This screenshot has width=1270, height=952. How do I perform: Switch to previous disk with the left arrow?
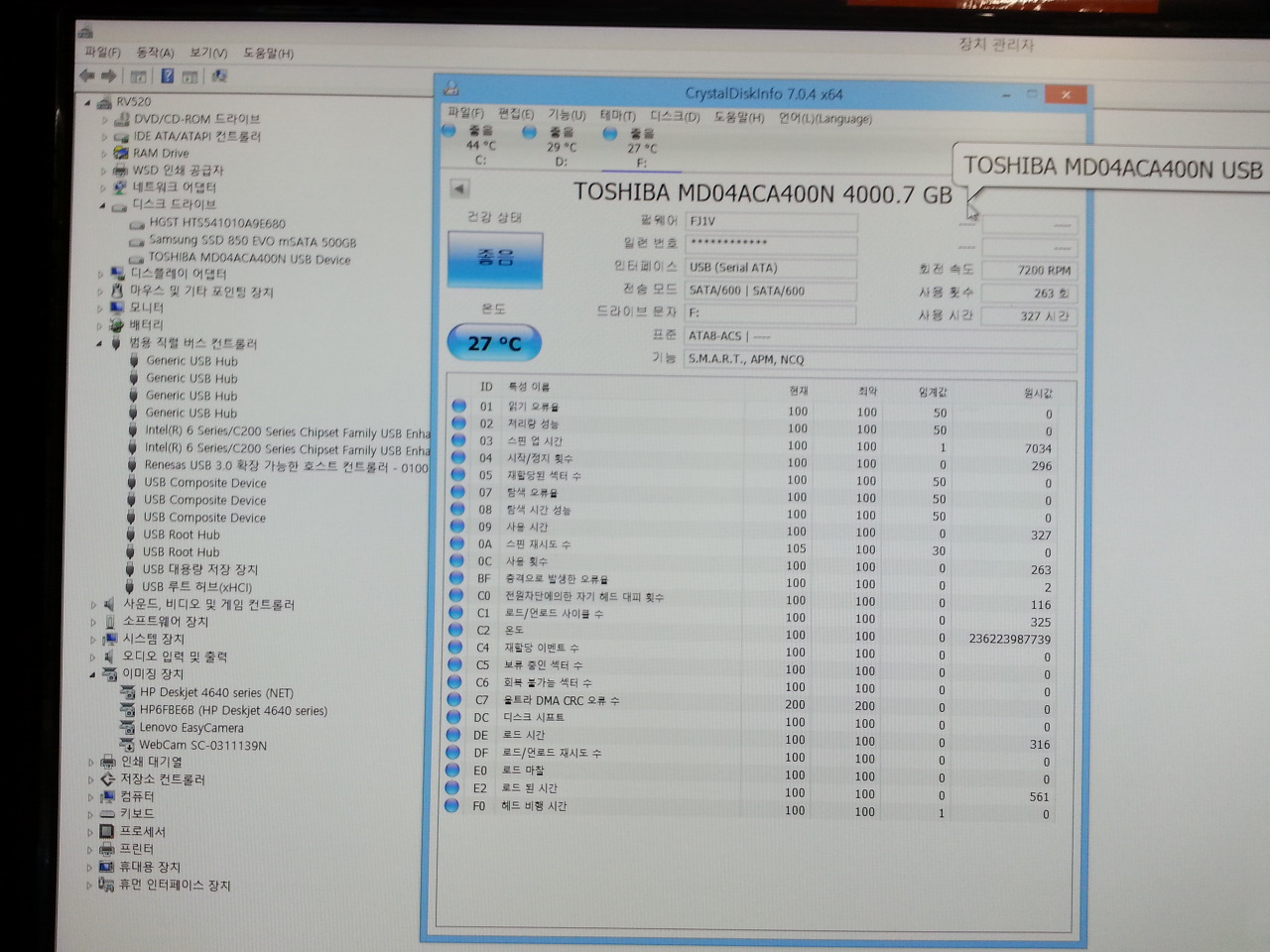(459, 188)
